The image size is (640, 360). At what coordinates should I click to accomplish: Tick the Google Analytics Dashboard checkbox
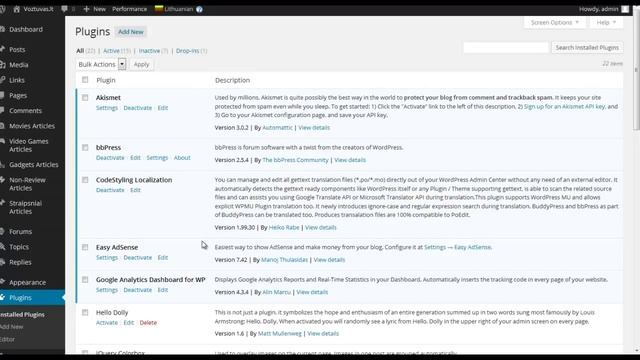(85, 280)
